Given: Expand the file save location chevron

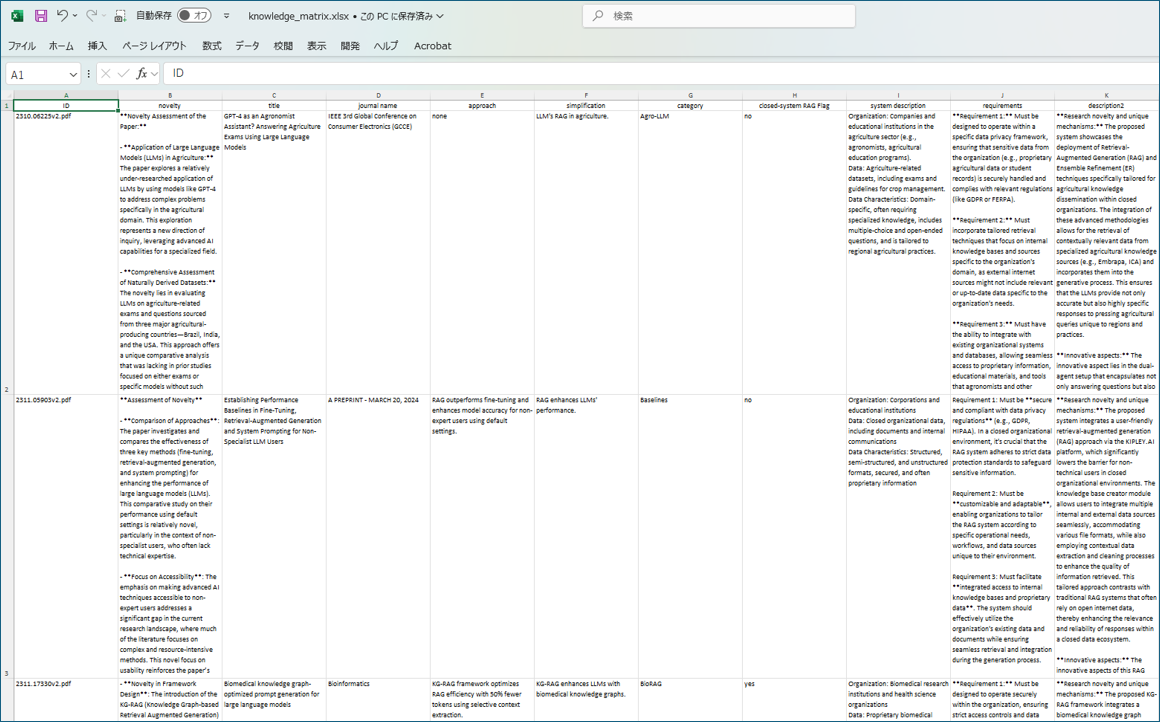Looking at the screenshot, I should tap(440, 16).
